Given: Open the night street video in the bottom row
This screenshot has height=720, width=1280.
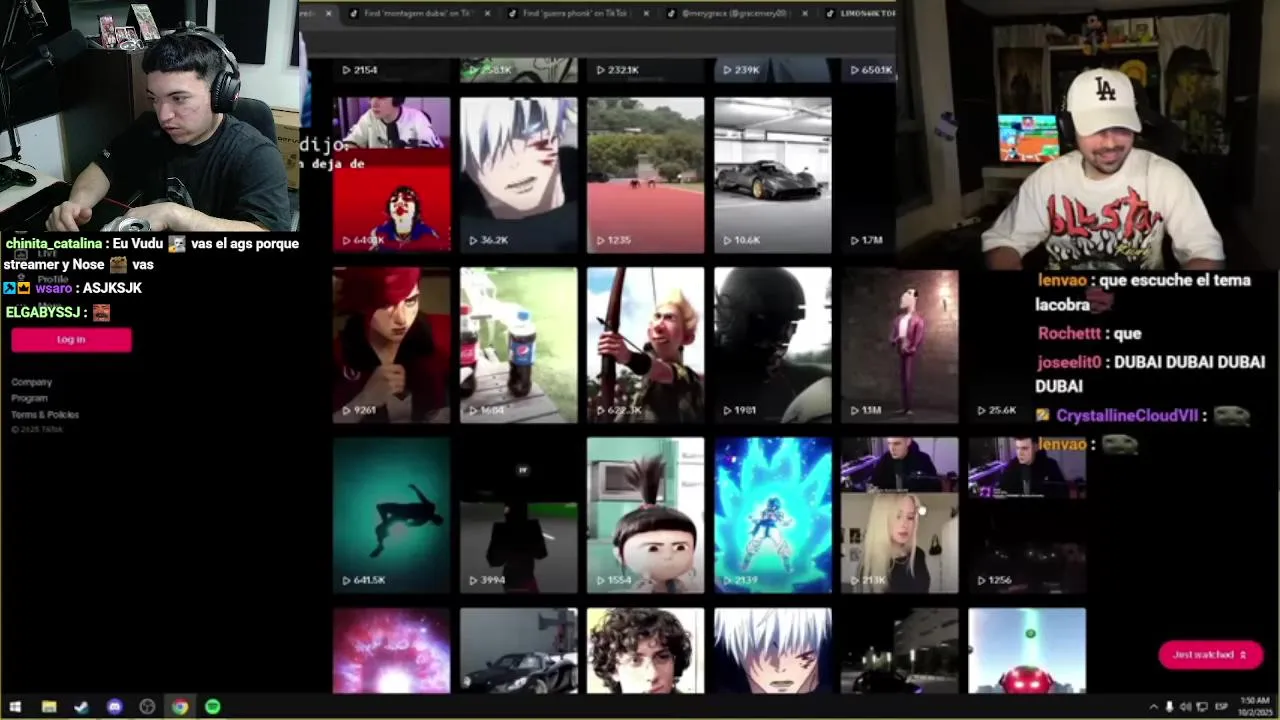Looking at the screenshot, I should [x=899, y=651].
